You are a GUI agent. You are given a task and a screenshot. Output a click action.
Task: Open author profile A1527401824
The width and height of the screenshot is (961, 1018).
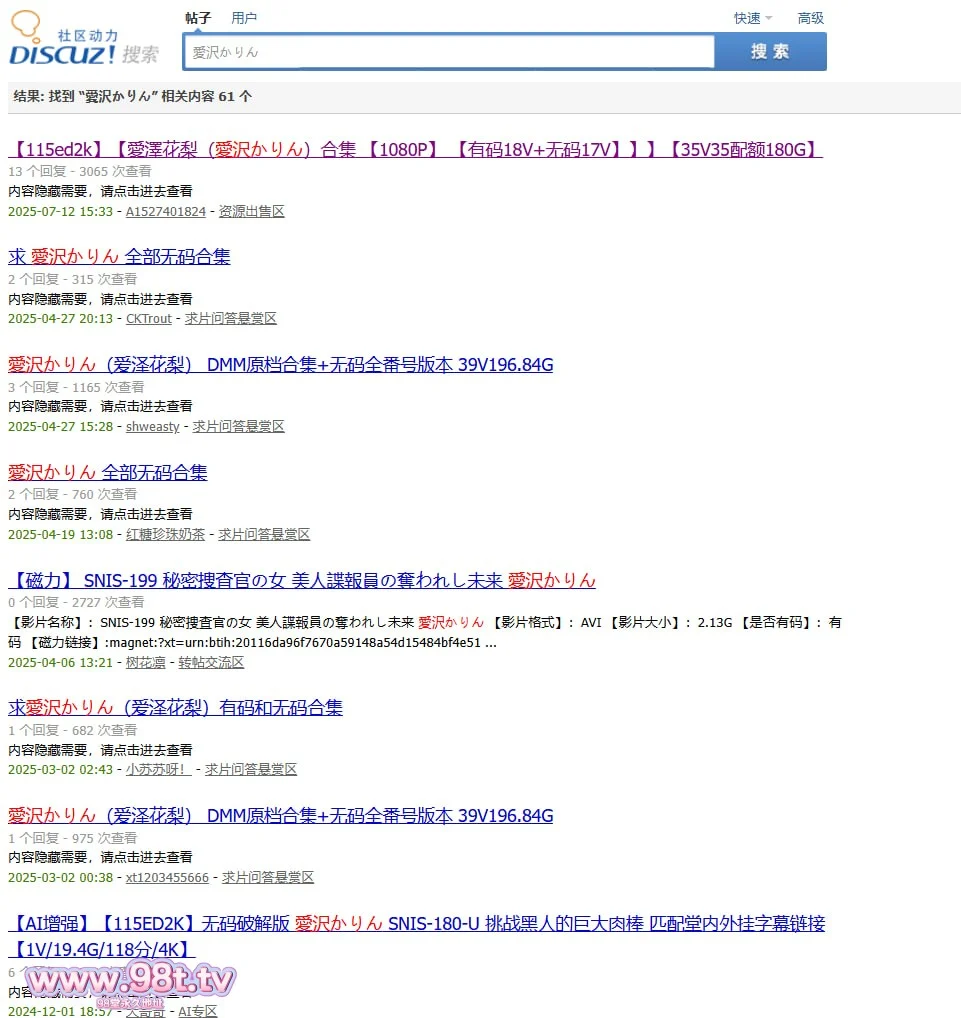click(x=165, y=212)
